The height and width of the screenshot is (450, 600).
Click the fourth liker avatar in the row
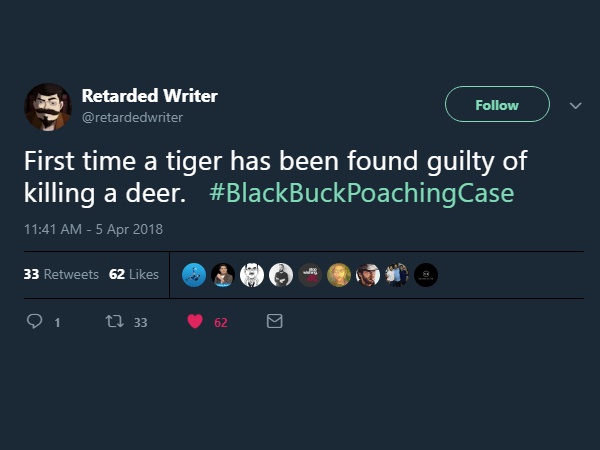coord(282,275)
